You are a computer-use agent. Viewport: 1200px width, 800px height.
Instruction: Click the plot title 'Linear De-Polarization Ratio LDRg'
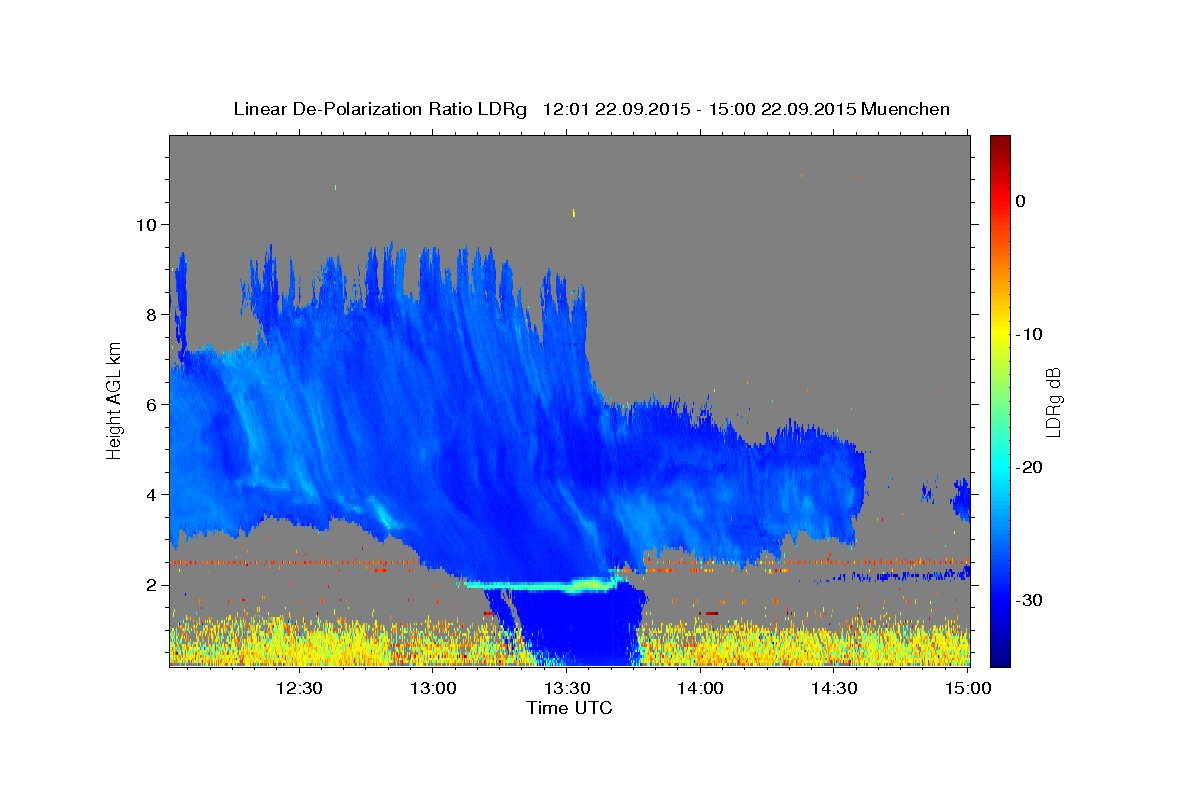(379, 109)
